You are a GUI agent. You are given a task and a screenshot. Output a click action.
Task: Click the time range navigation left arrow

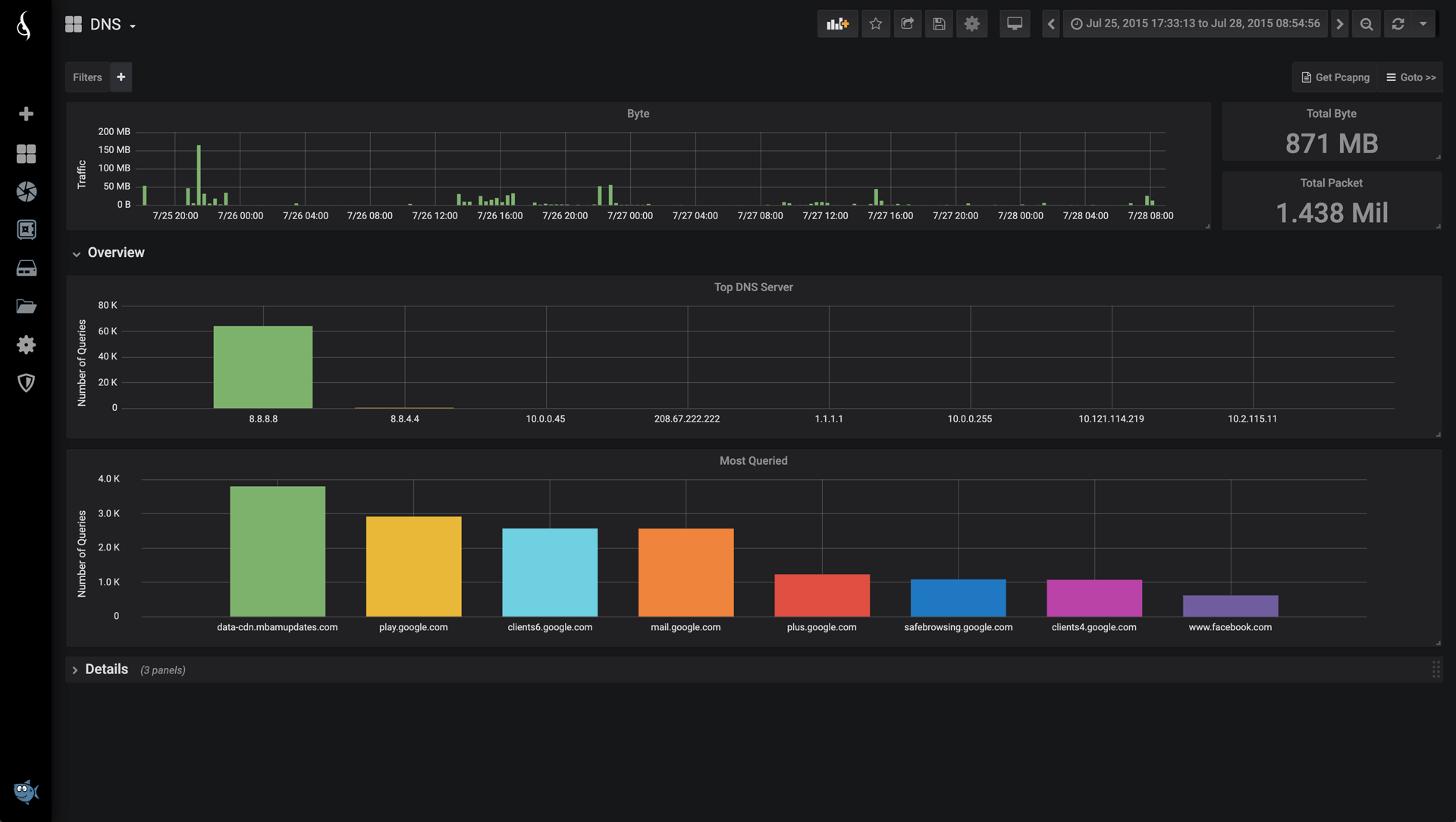click(1050, 22)
